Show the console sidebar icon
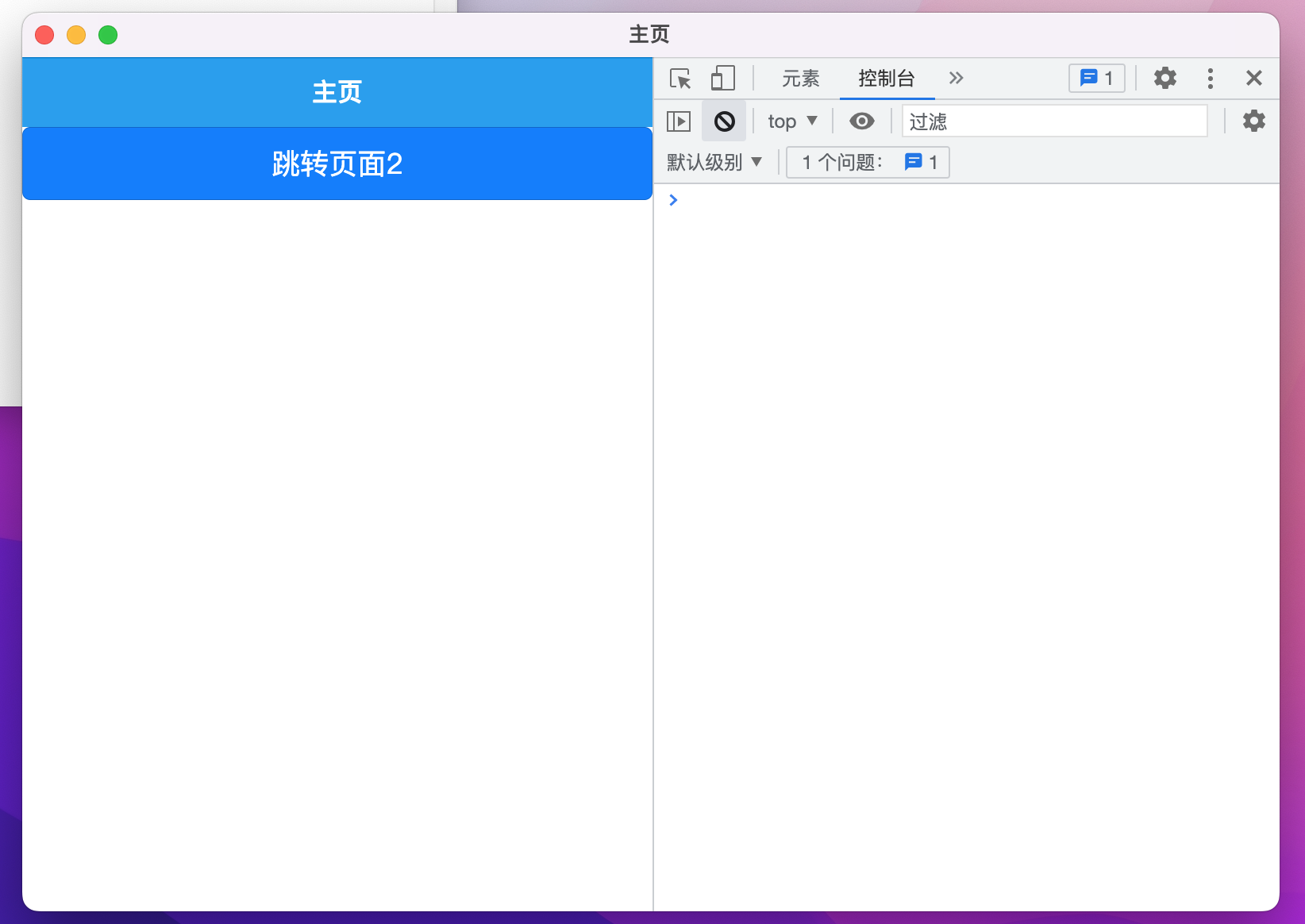1305x924 pixels. tap(679, 121)
